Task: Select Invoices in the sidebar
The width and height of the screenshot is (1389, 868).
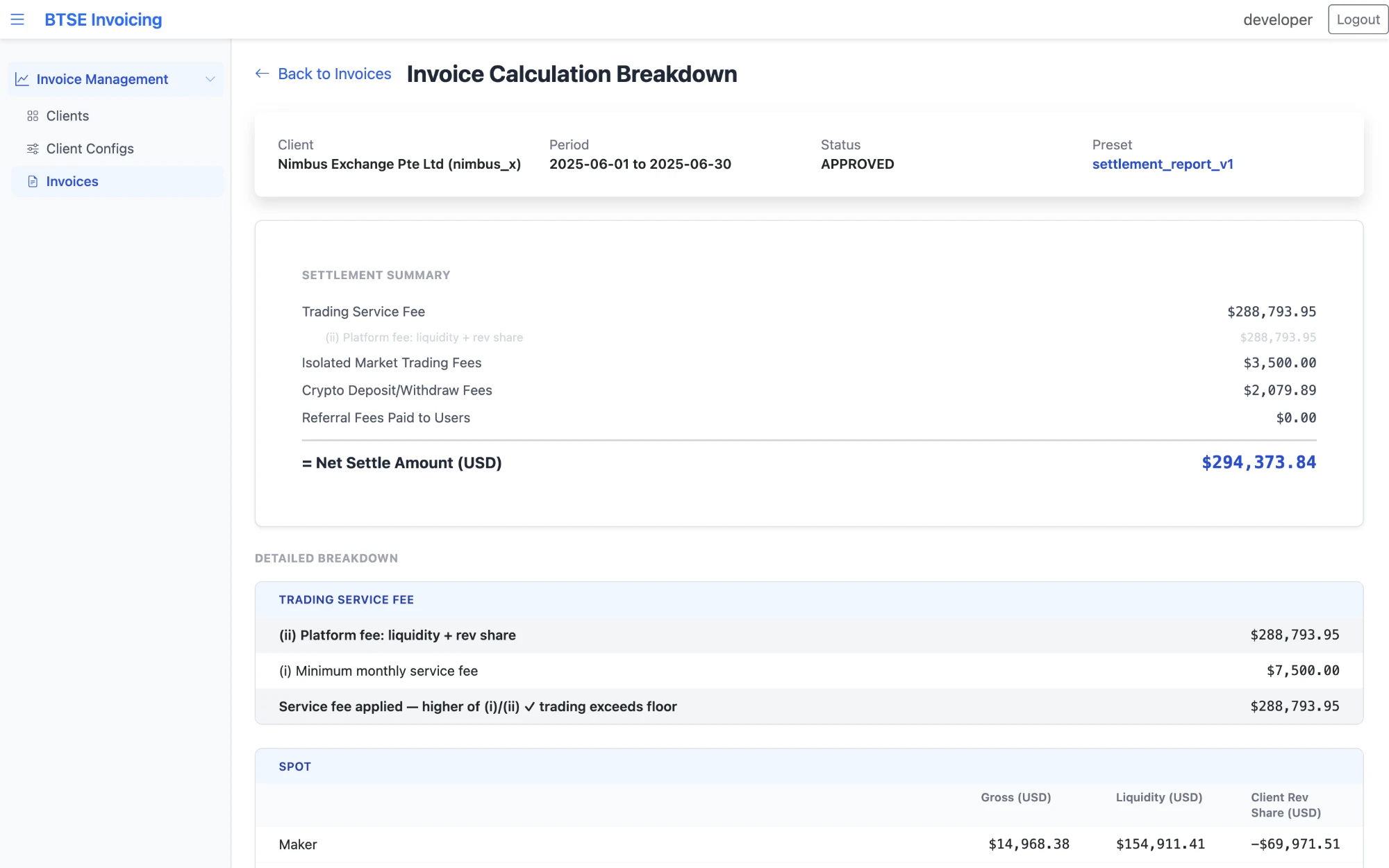Action: point(117,181)
